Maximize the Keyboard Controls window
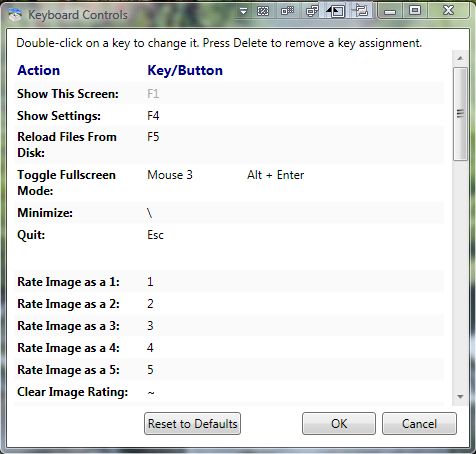This screenshot has height=454, width=476. coord(415,11)
